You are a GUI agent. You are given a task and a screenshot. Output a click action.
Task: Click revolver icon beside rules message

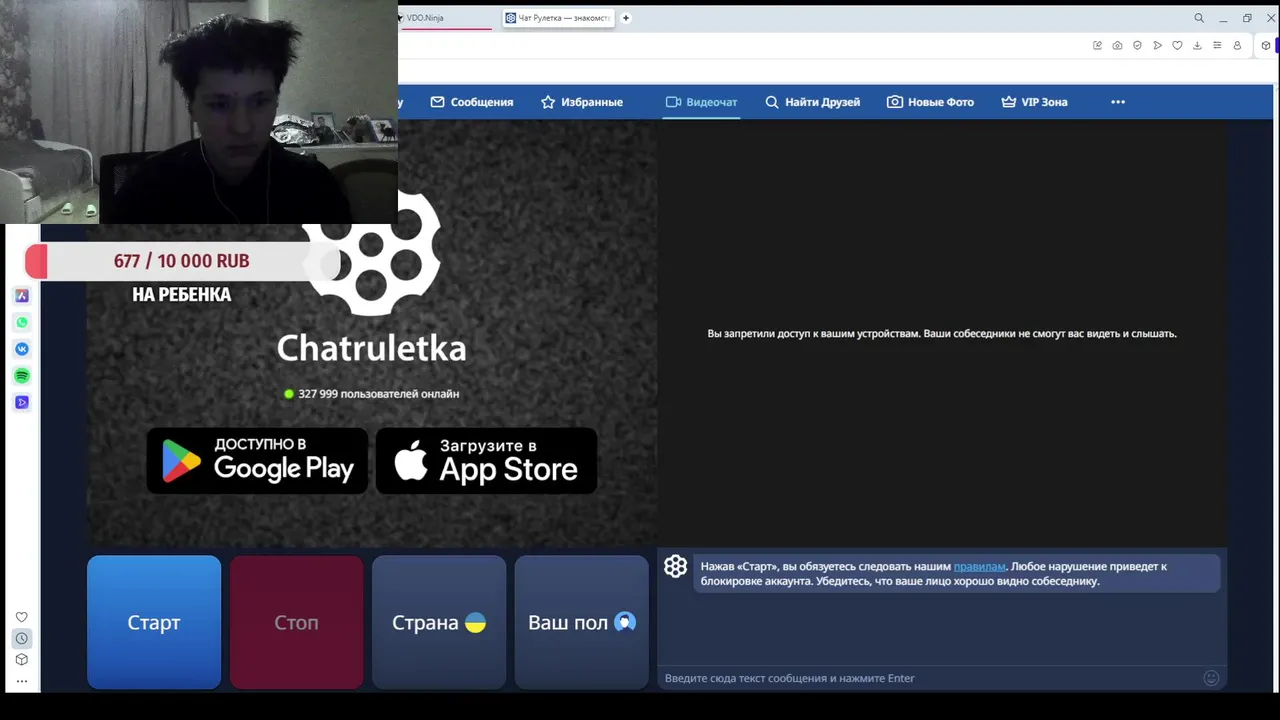[x=676, y=567]
